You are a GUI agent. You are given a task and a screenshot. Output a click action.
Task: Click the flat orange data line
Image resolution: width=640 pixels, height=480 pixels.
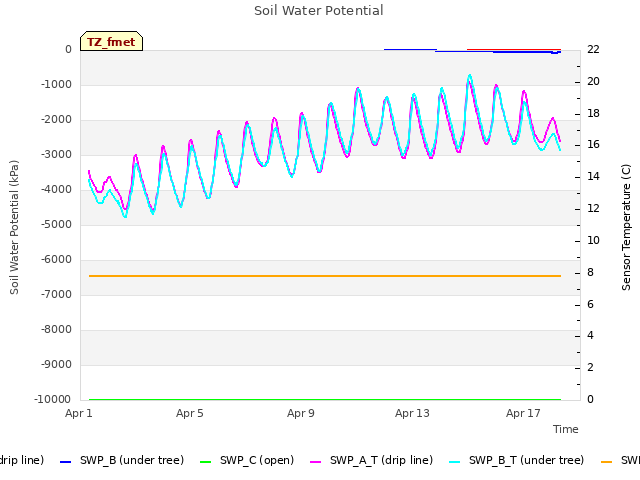325,276
